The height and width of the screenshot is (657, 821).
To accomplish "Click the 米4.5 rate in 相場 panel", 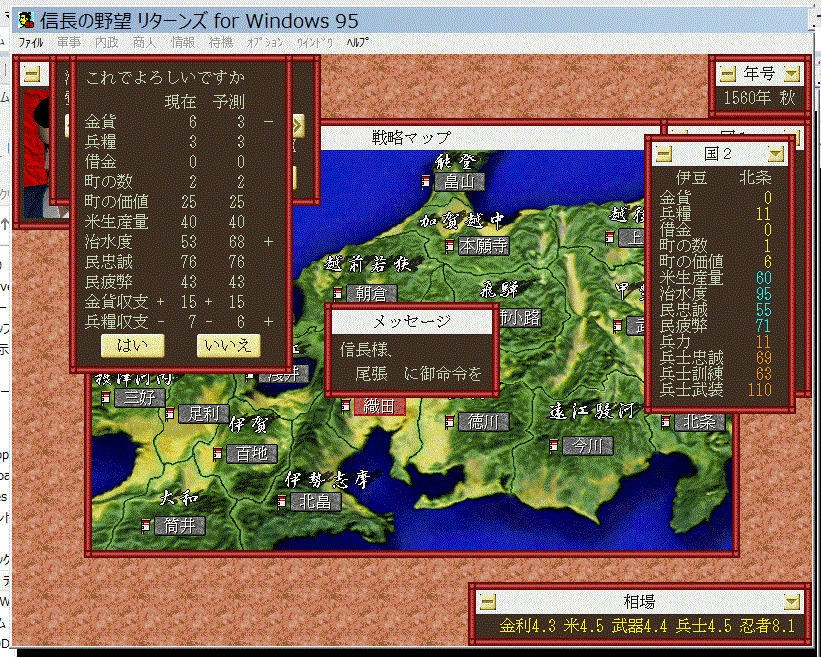I will [583, 626].
